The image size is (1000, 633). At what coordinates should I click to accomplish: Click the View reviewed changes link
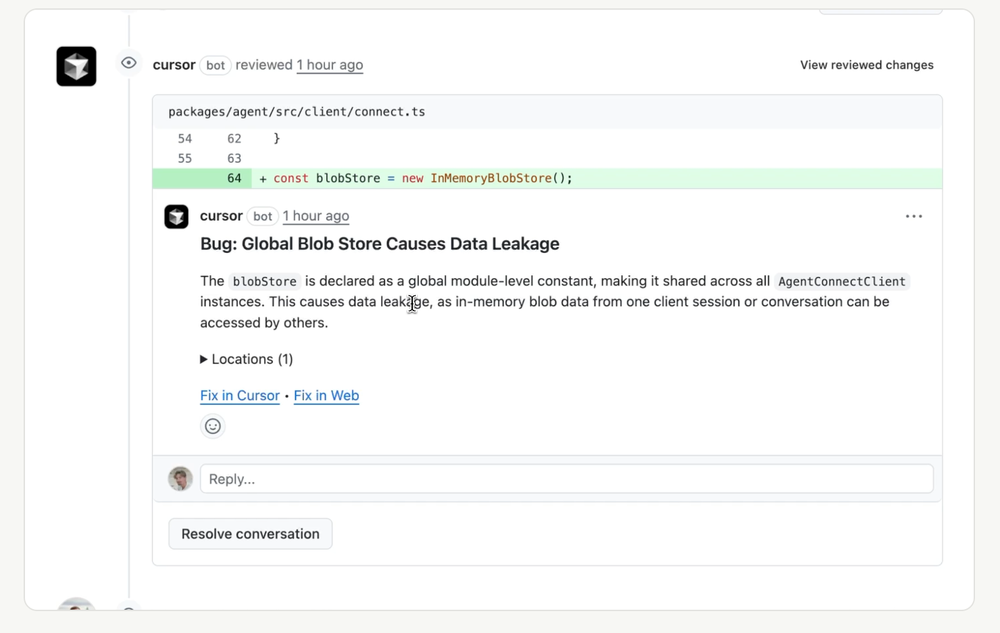pyautogui.click(x=866, y=64)
